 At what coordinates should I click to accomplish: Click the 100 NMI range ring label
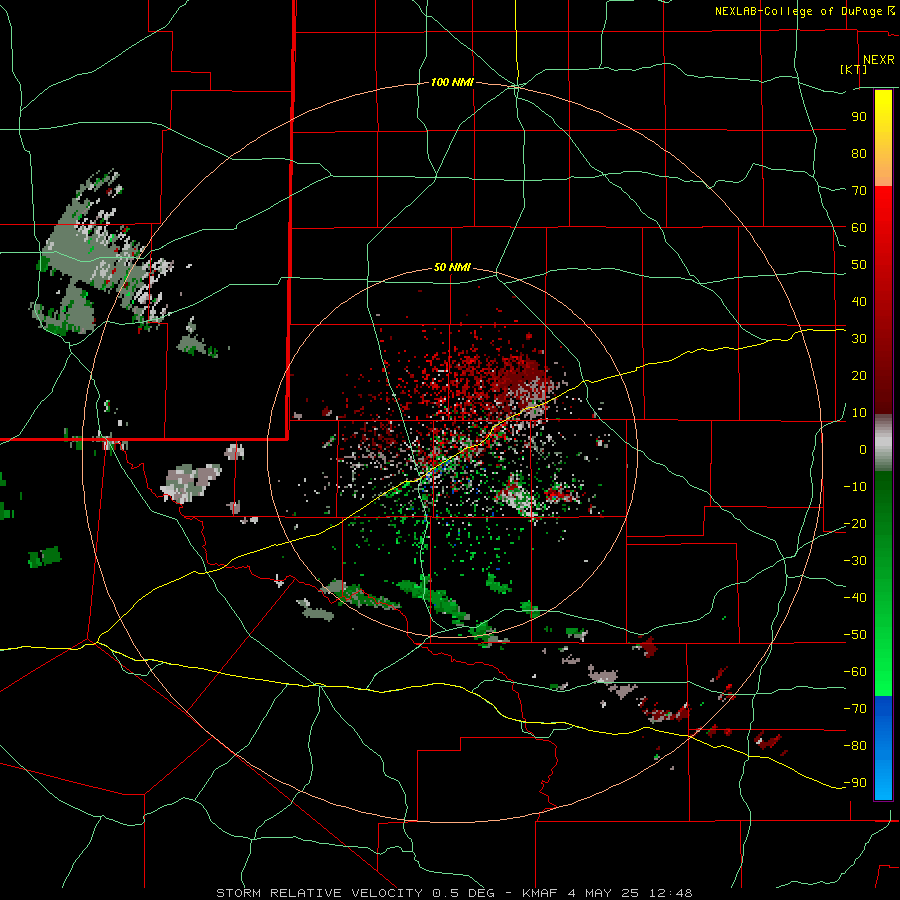tap(452, 82)
